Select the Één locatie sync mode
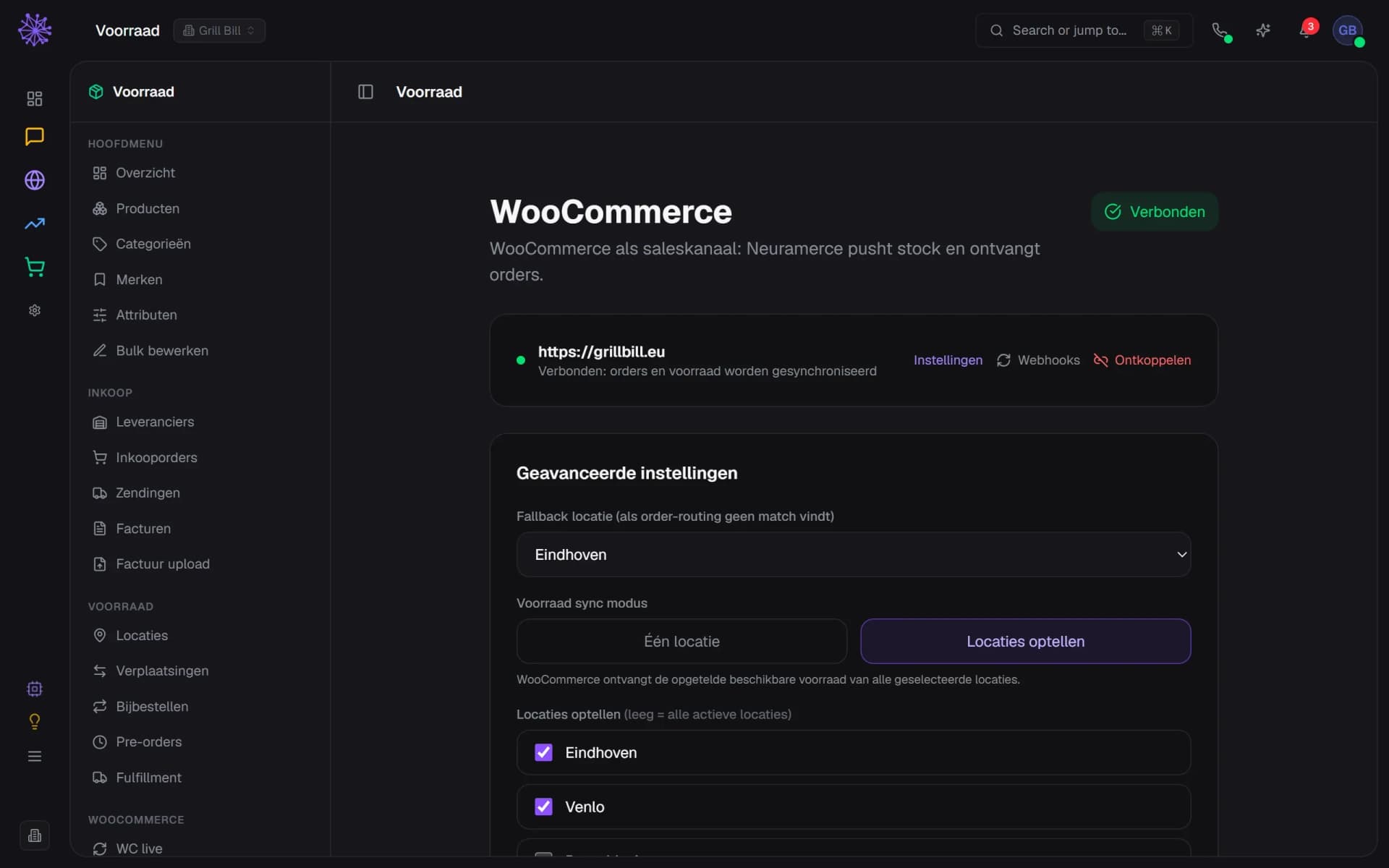The width and height of the screenshot is (1389, 868). tap(681, 641)
